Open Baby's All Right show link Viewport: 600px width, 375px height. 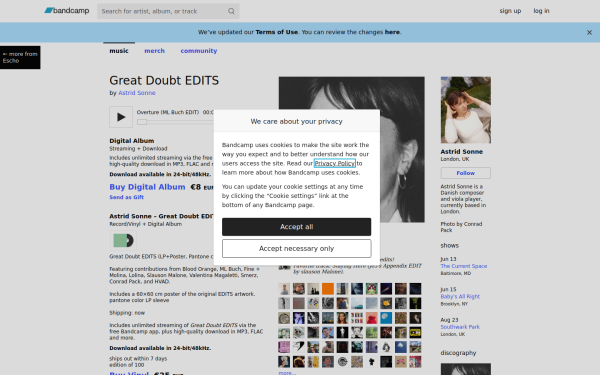click(x=460, y=296)
